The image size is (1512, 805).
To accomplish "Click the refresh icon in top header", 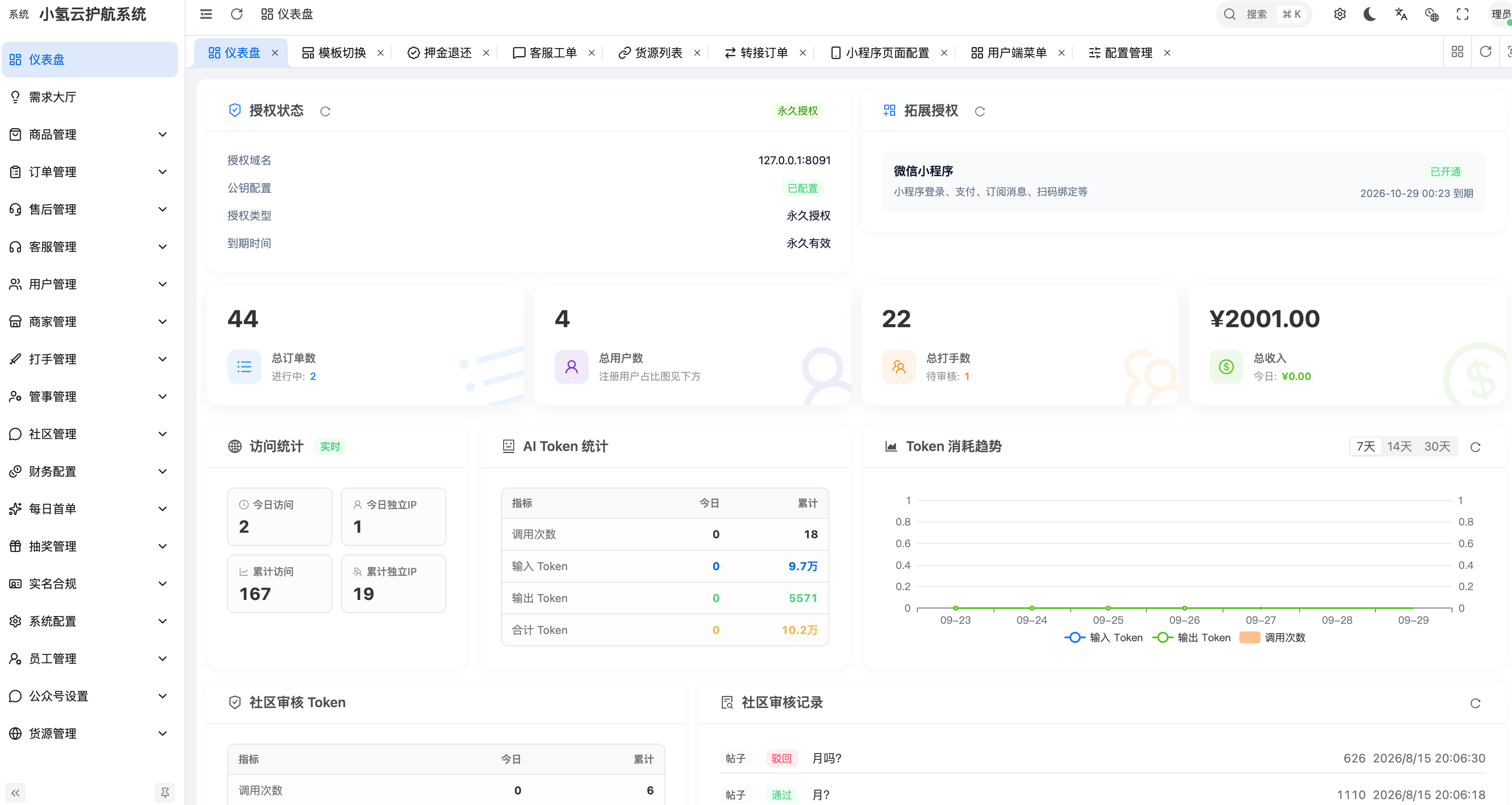I will pyautogui.click(x=237, y=14).
